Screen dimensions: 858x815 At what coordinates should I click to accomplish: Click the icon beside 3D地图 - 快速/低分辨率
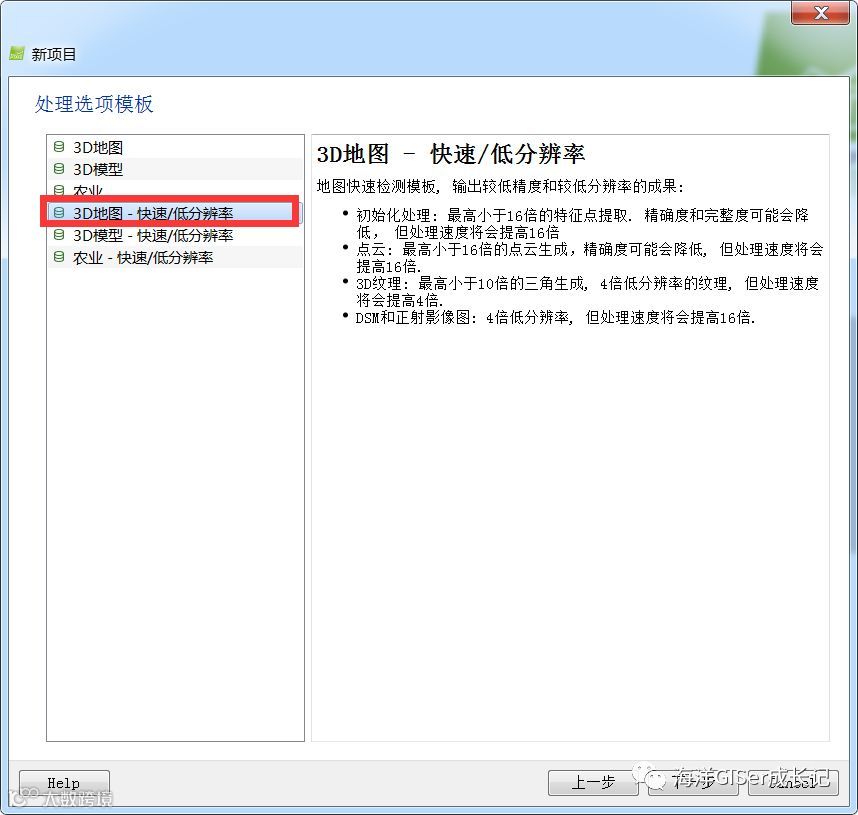(59, 212)
